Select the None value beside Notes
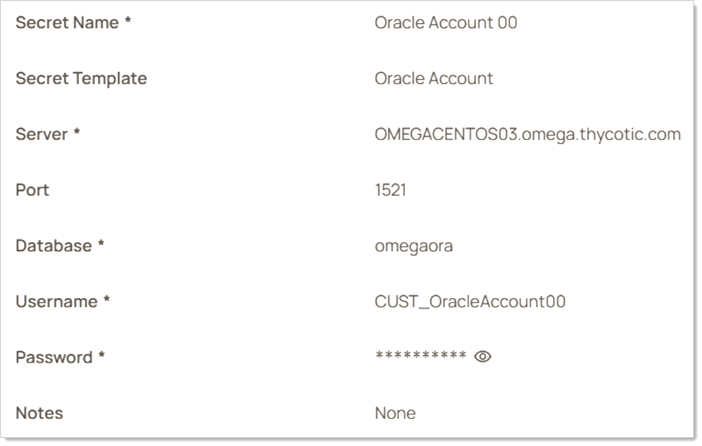 click(395, 413)
